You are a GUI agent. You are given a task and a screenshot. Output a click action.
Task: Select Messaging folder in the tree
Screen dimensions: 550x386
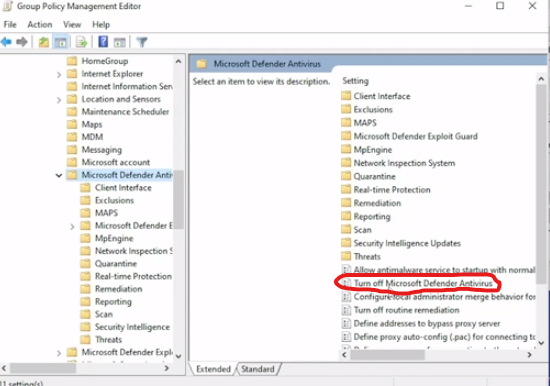tap(102, 150)
